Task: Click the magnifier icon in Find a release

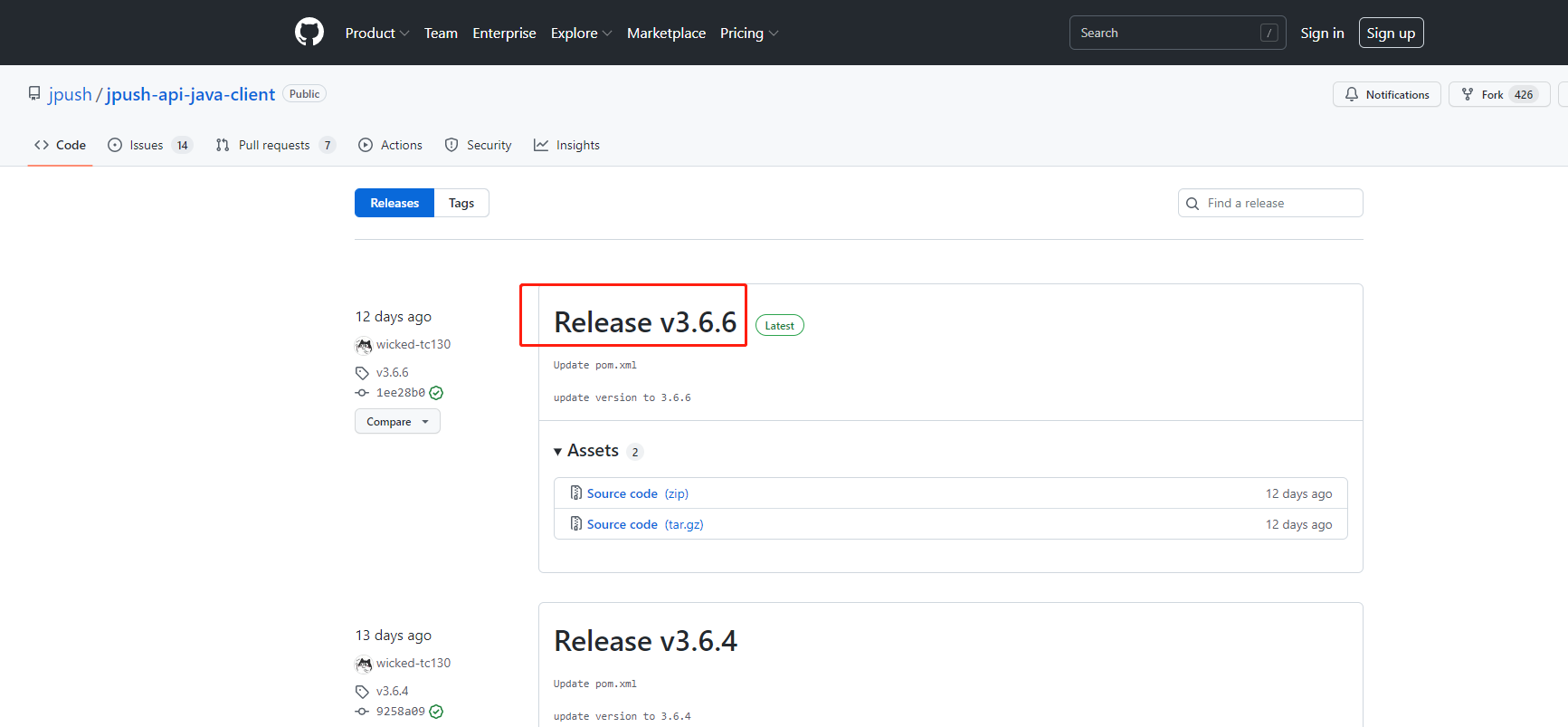Action: pyautogui.click(x=1193, y=204)
